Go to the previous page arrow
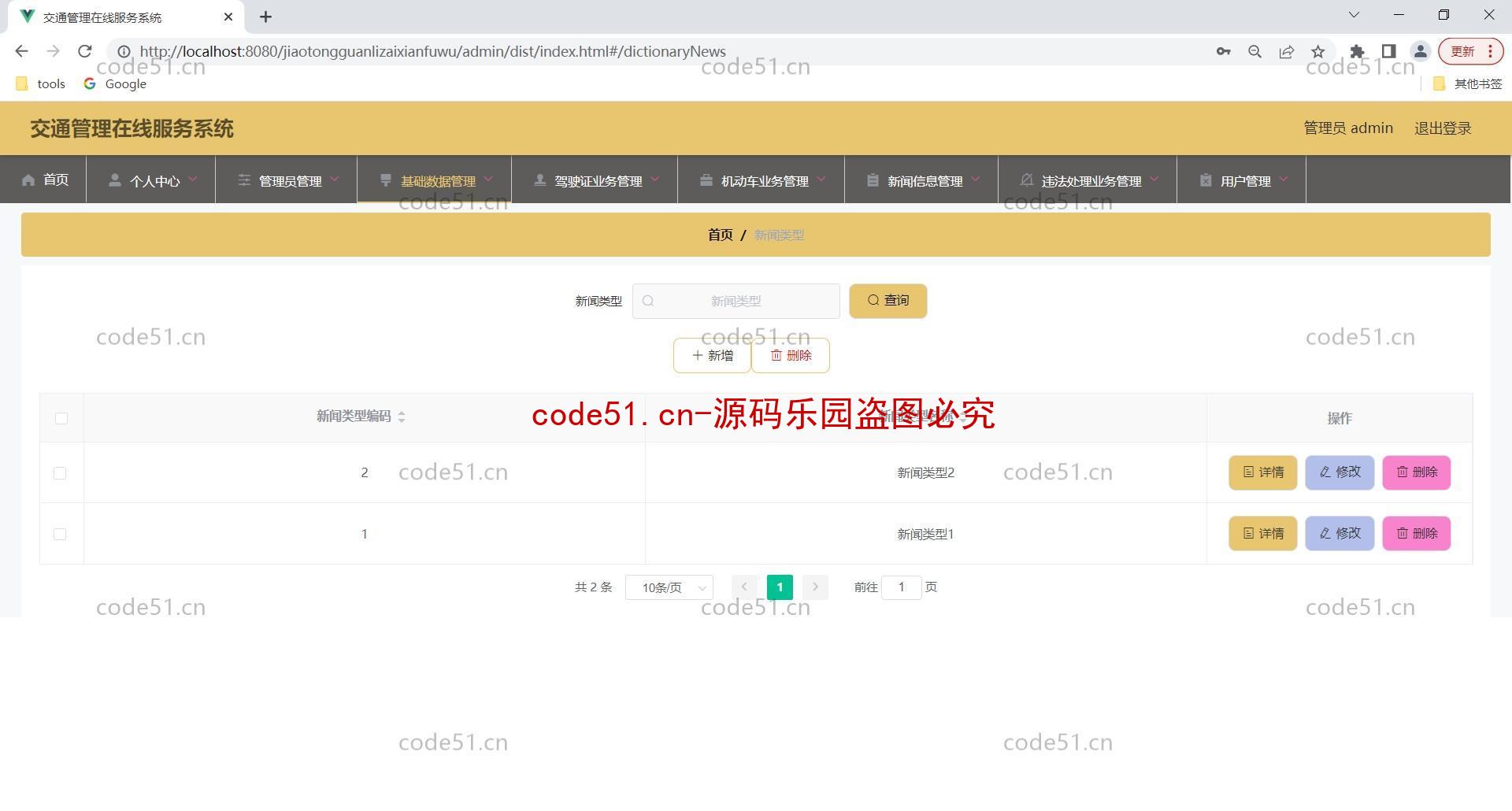The image size is (1512, 811). click(744, 587)
